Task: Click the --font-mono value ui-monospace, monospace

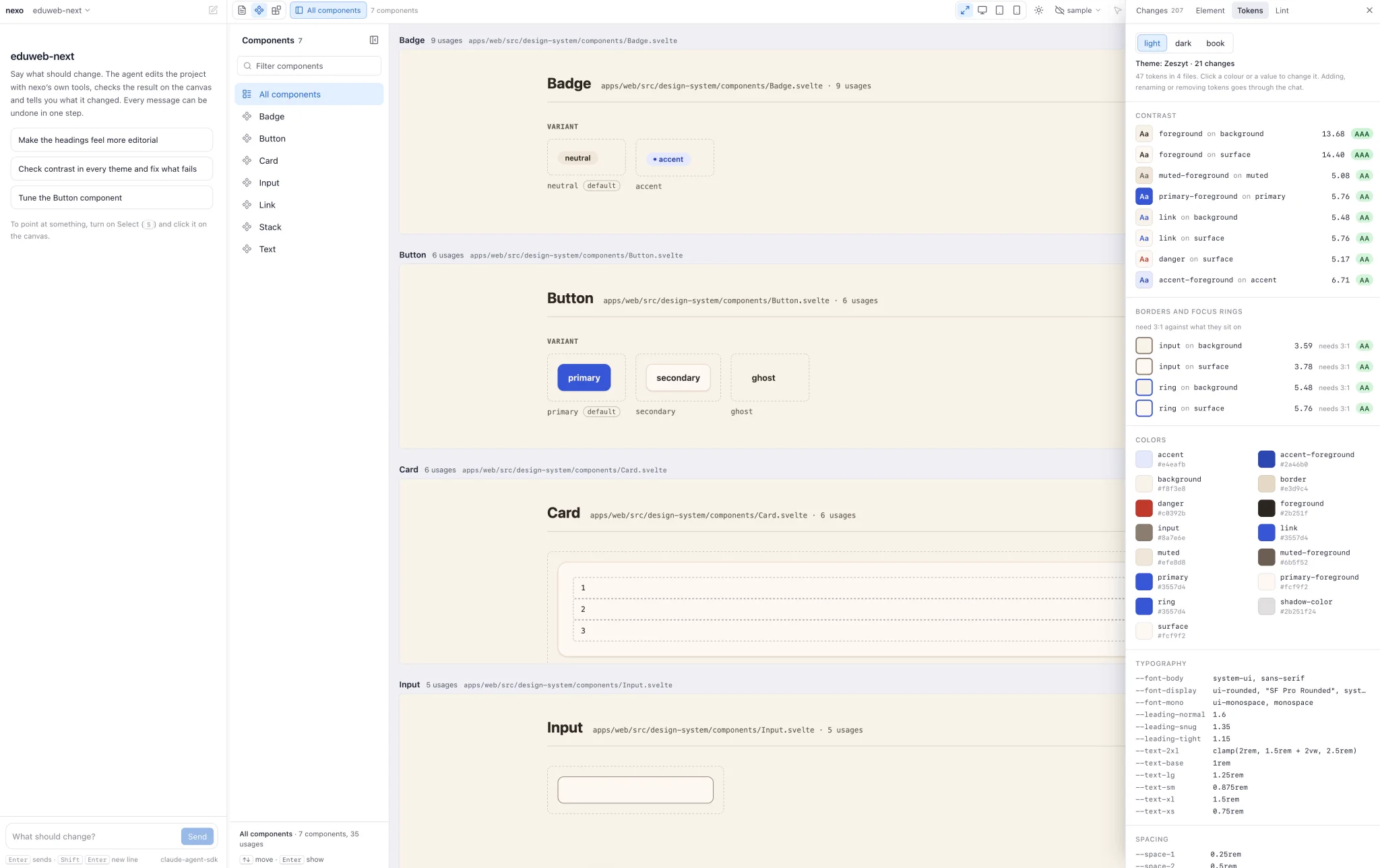Action: tap(1263, 703)
